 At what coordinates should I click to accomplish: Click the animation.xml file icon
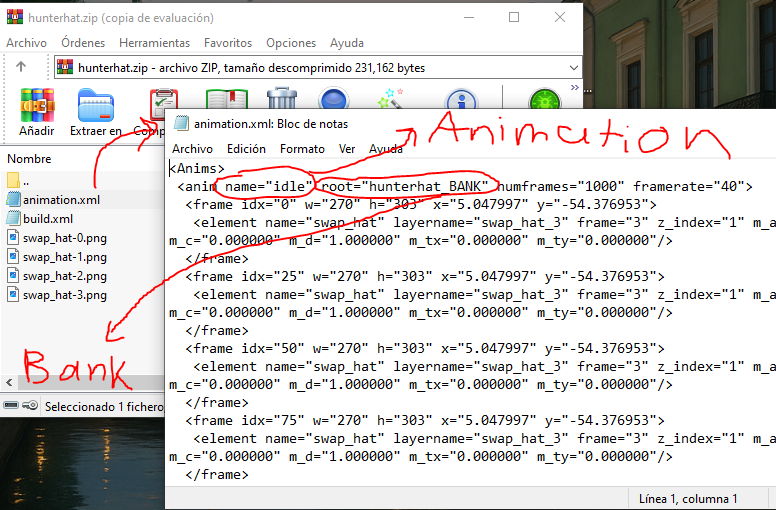pyautogui.click(x=14, y=199)
